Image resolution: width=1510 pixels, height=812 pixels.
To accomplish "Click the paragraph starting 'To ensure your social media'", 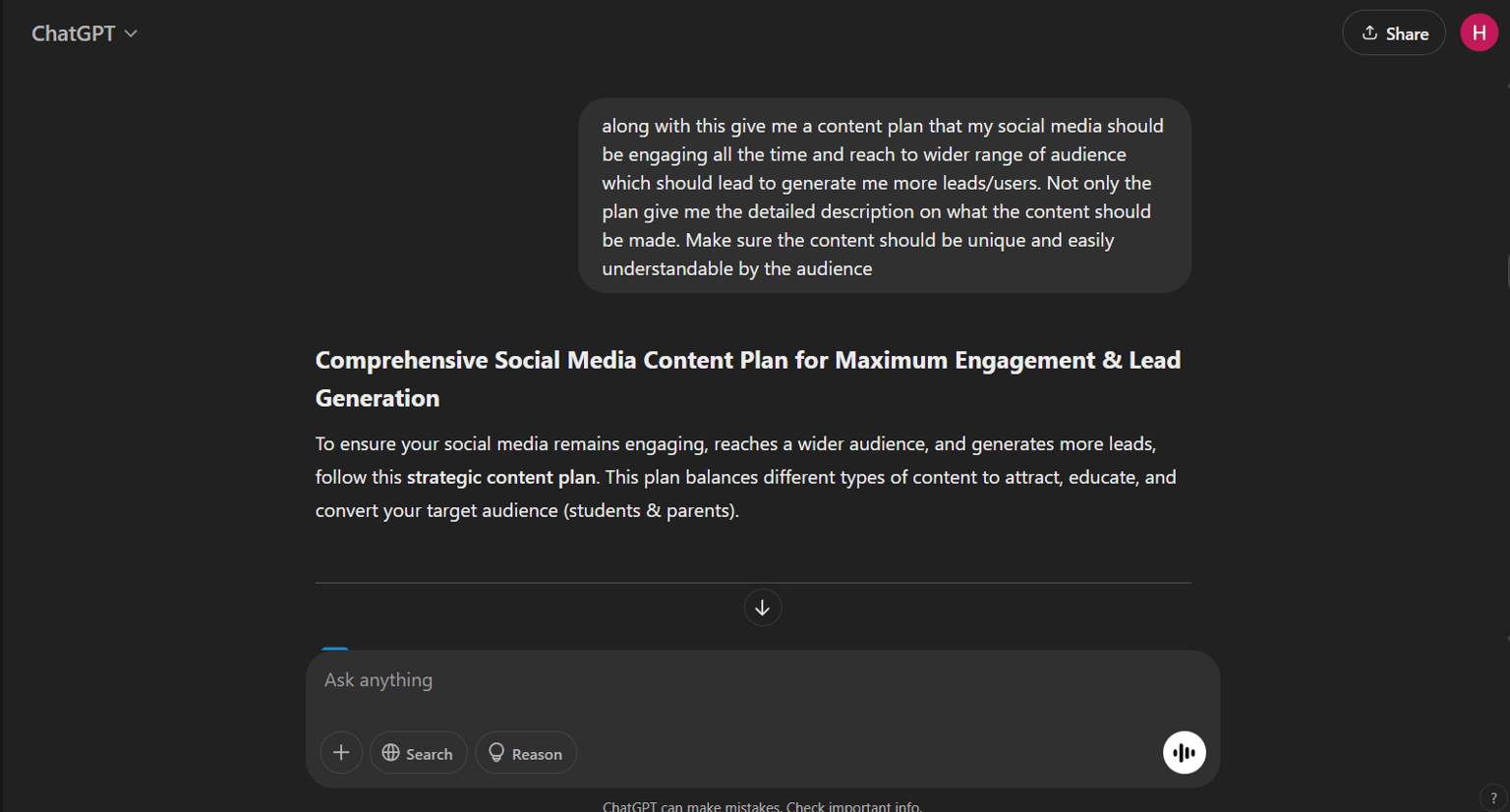I will click(746, 478).
